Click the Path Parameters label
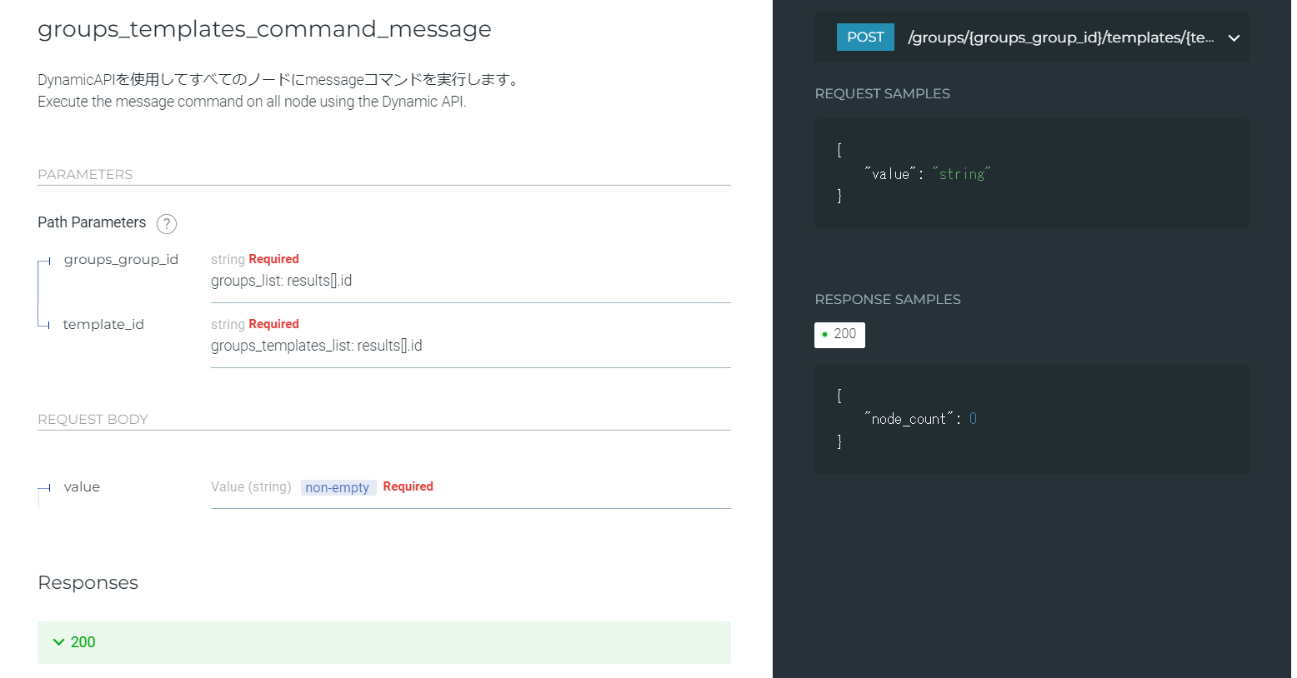This screenshot has height=678, width=1297. 92,222
